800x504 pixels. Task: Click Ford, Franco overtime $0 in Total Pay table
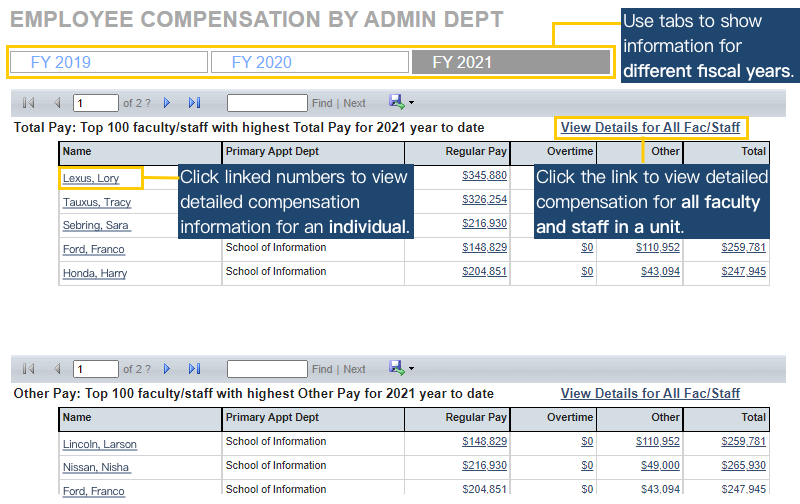click(x=587, y=247)
